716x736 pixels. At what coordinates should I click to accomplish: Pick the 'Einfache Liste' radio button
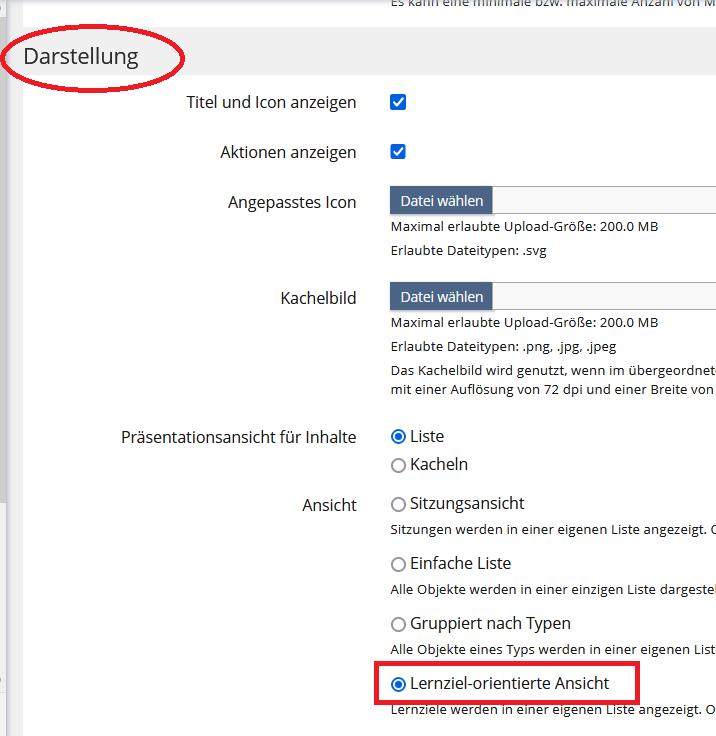[399, 564]
